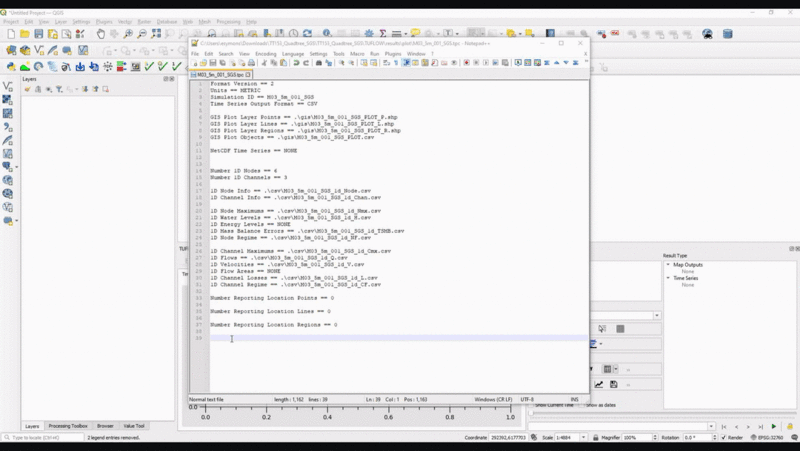Open the Browser panel tab
Screen dimensions: 800x451
click(105, 426)
